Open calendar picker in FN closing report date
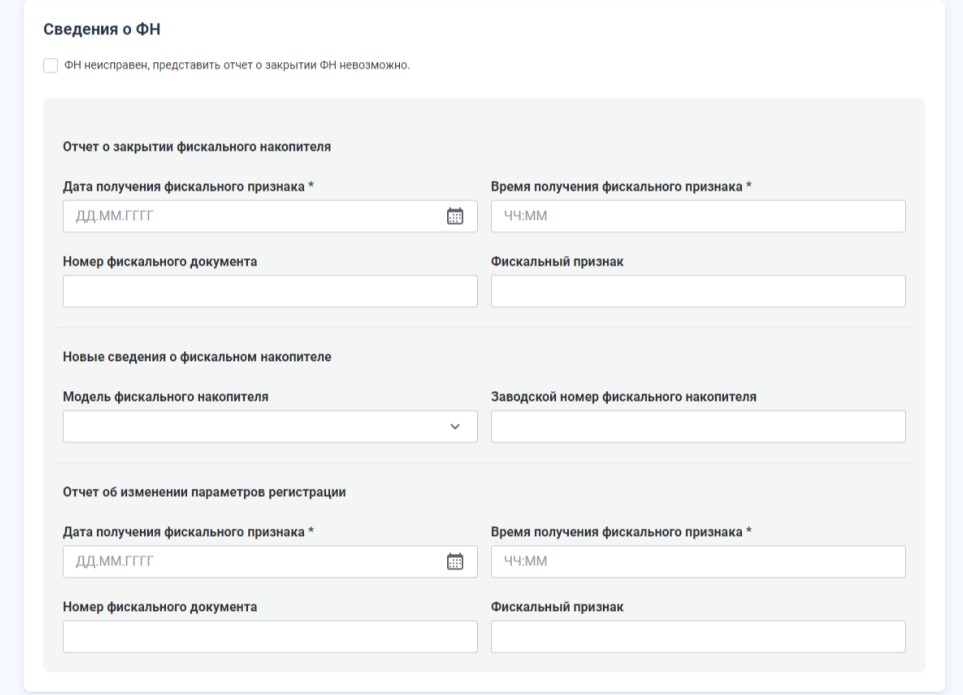This screenshot has height=695, width=963. (x=454, y=216)
